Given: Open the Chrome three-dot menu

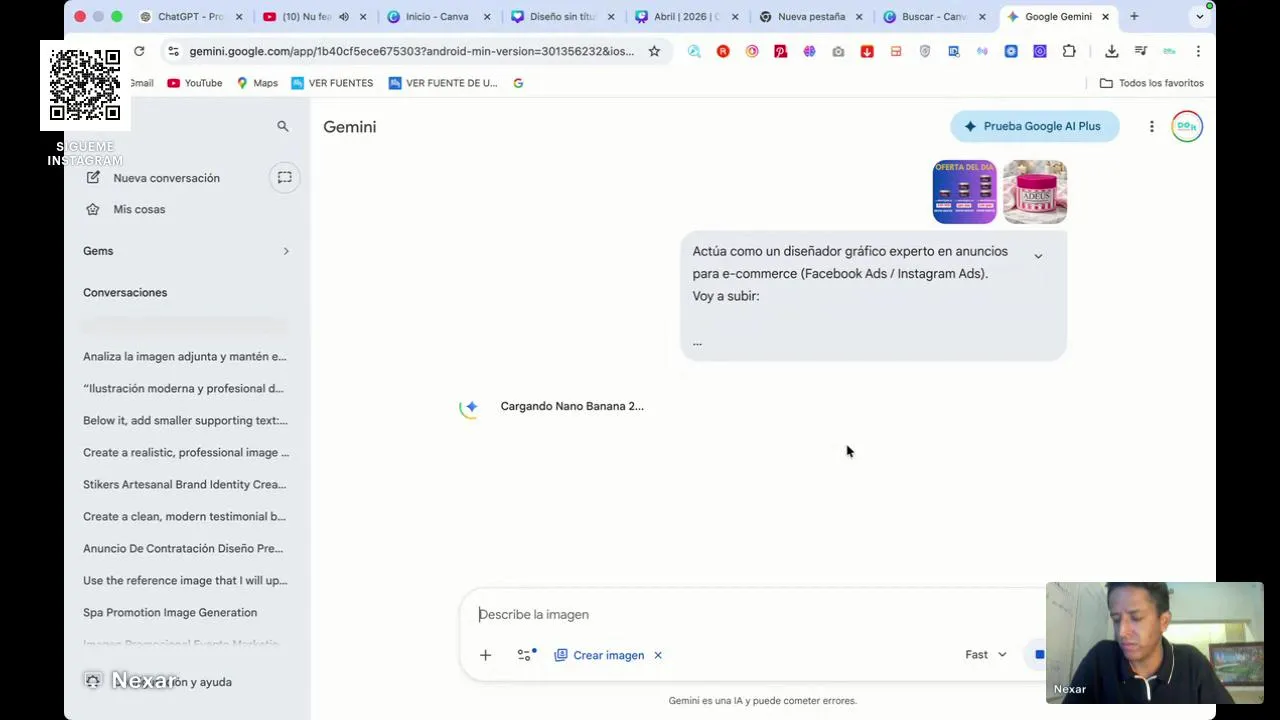Looking at the screenshot, I should pos(1198,51).
